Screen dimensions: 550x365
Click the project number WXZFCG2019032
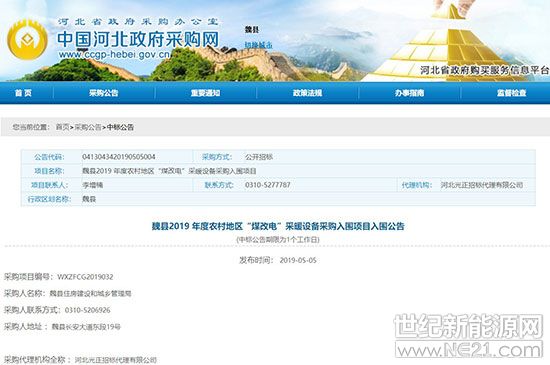[85, 277]
